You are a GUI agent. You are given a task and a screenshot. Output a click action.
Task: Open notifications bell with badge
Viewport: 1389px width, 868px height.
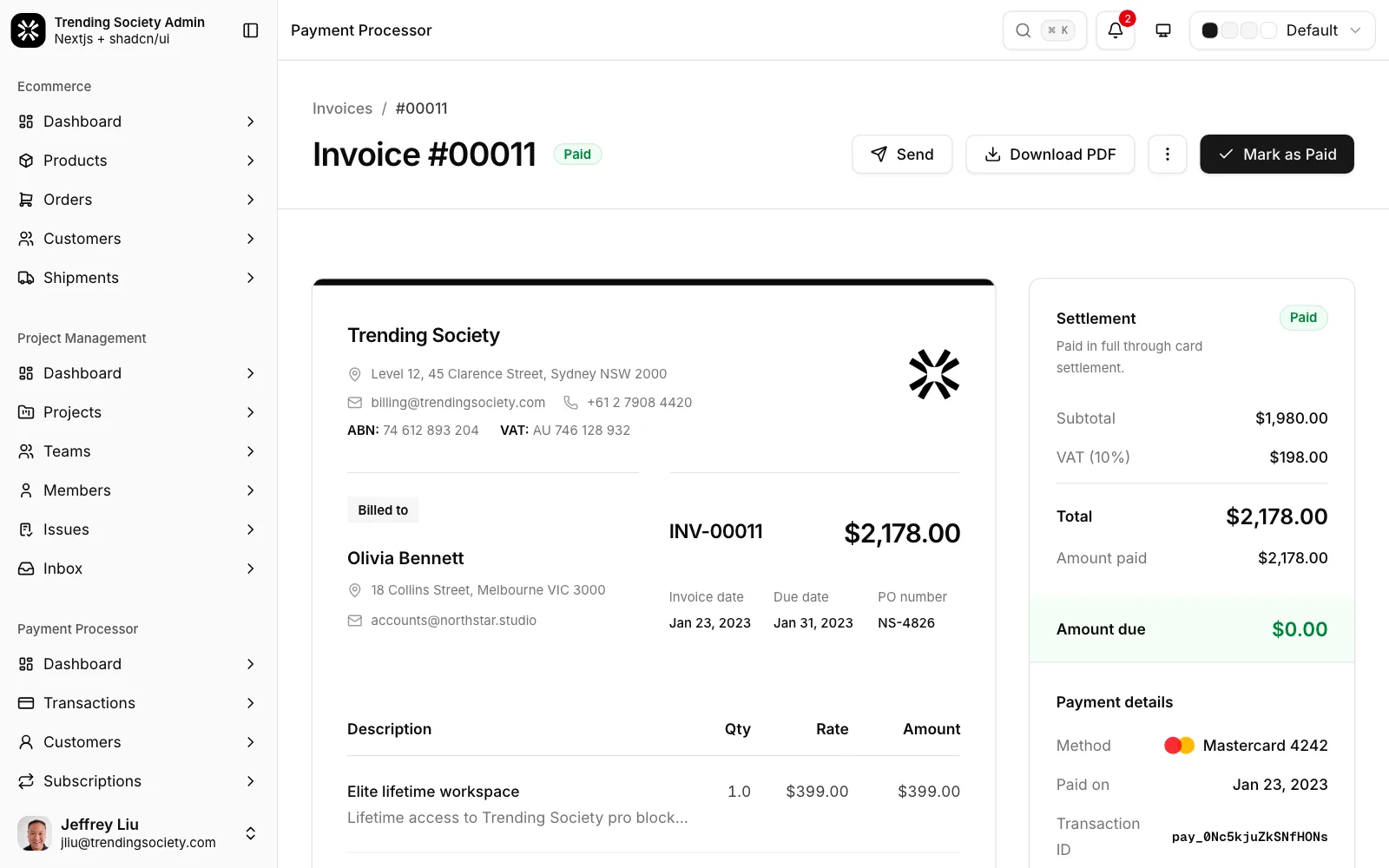pyautogui.click(x=1116, y=30)
